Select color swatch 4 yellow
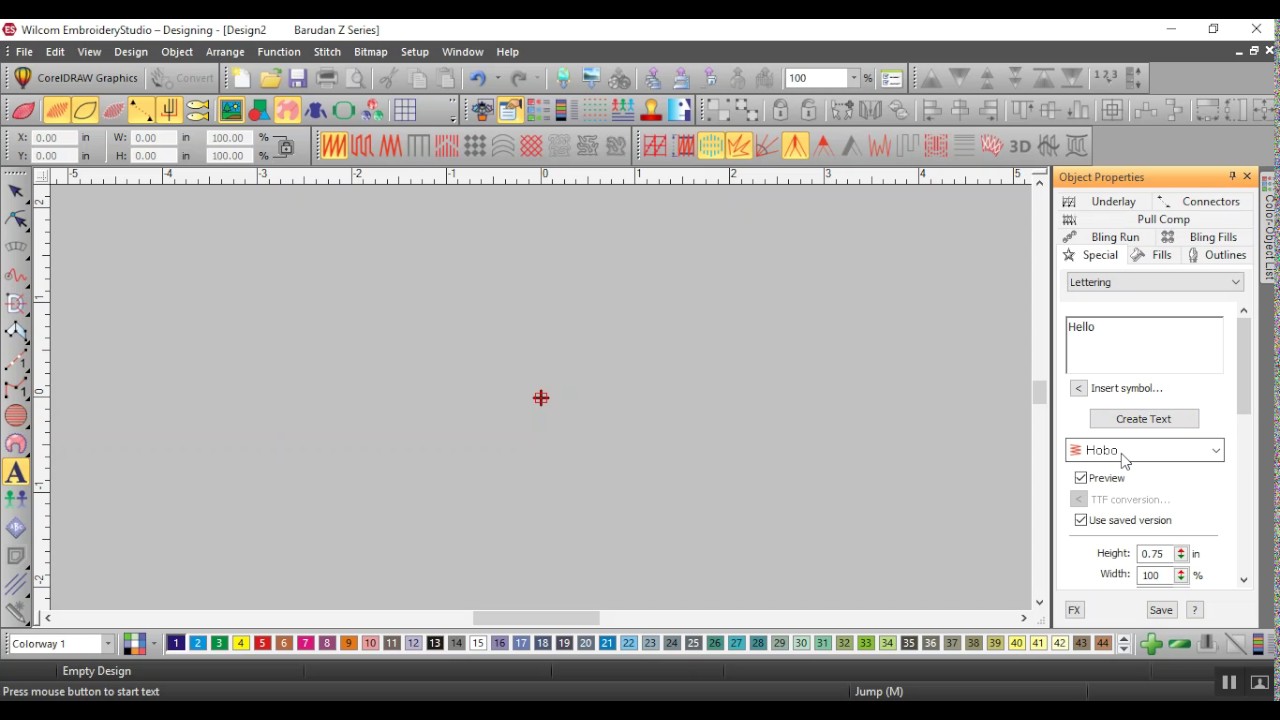 pos(241,643)
